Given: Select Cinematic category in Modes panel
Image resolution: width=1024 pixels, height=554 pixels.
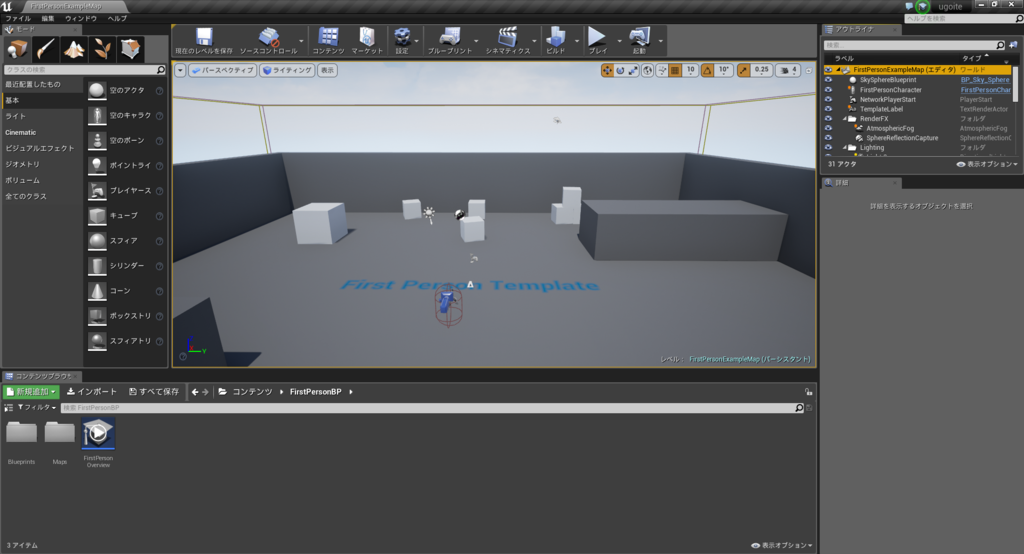Looking at the screenshot, I should pos(21,133).
